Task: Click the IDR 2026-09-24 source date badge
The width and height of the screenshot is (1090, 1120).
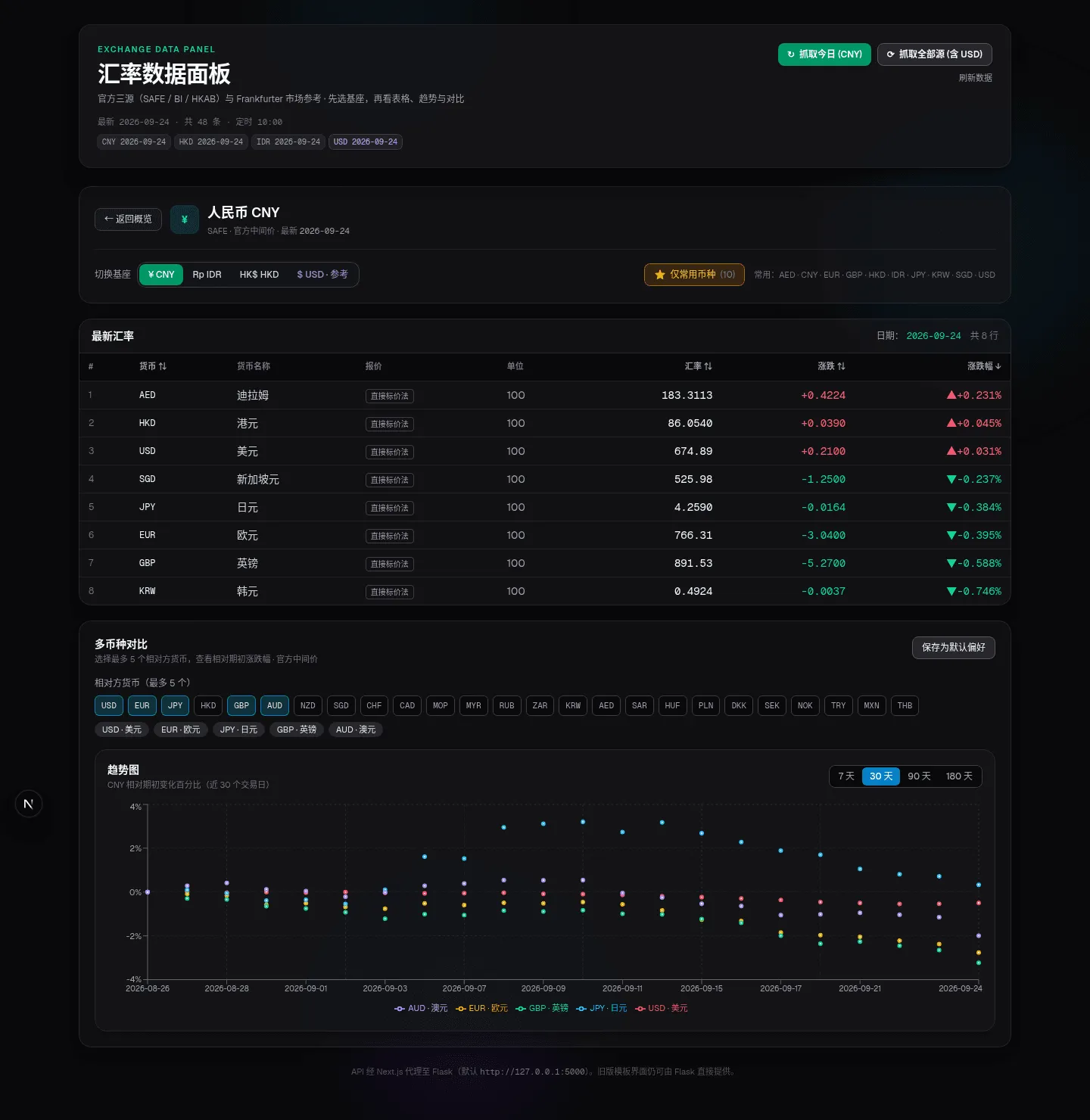Action: [288, 142]
